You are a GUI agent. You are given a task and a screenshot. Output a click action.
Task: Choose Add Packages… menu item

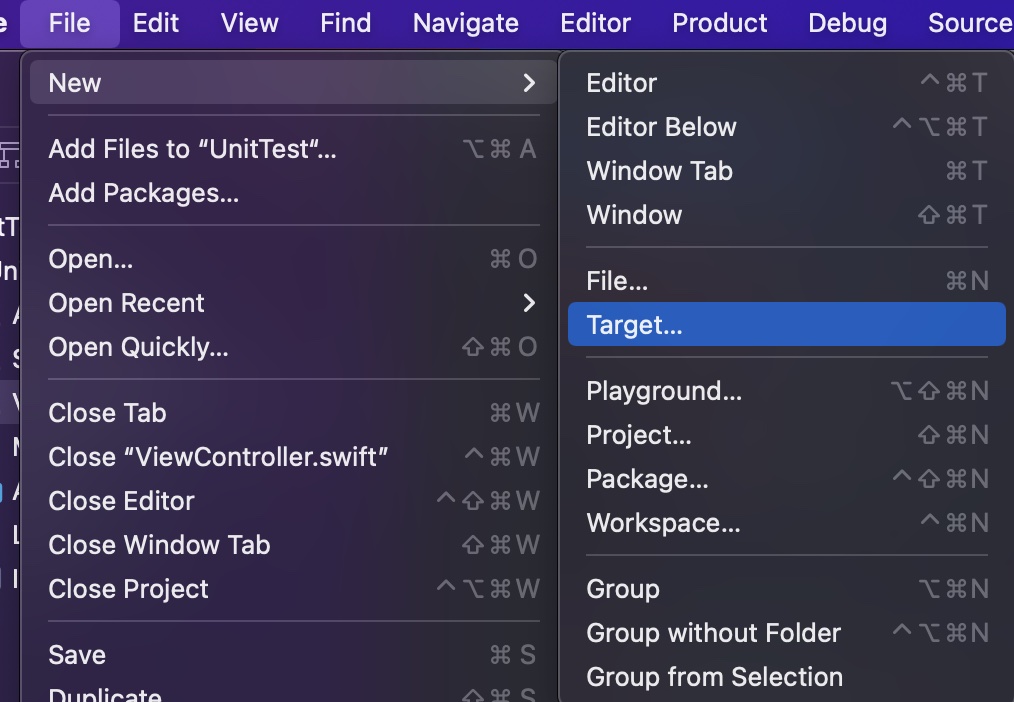[x=143, y=193]
